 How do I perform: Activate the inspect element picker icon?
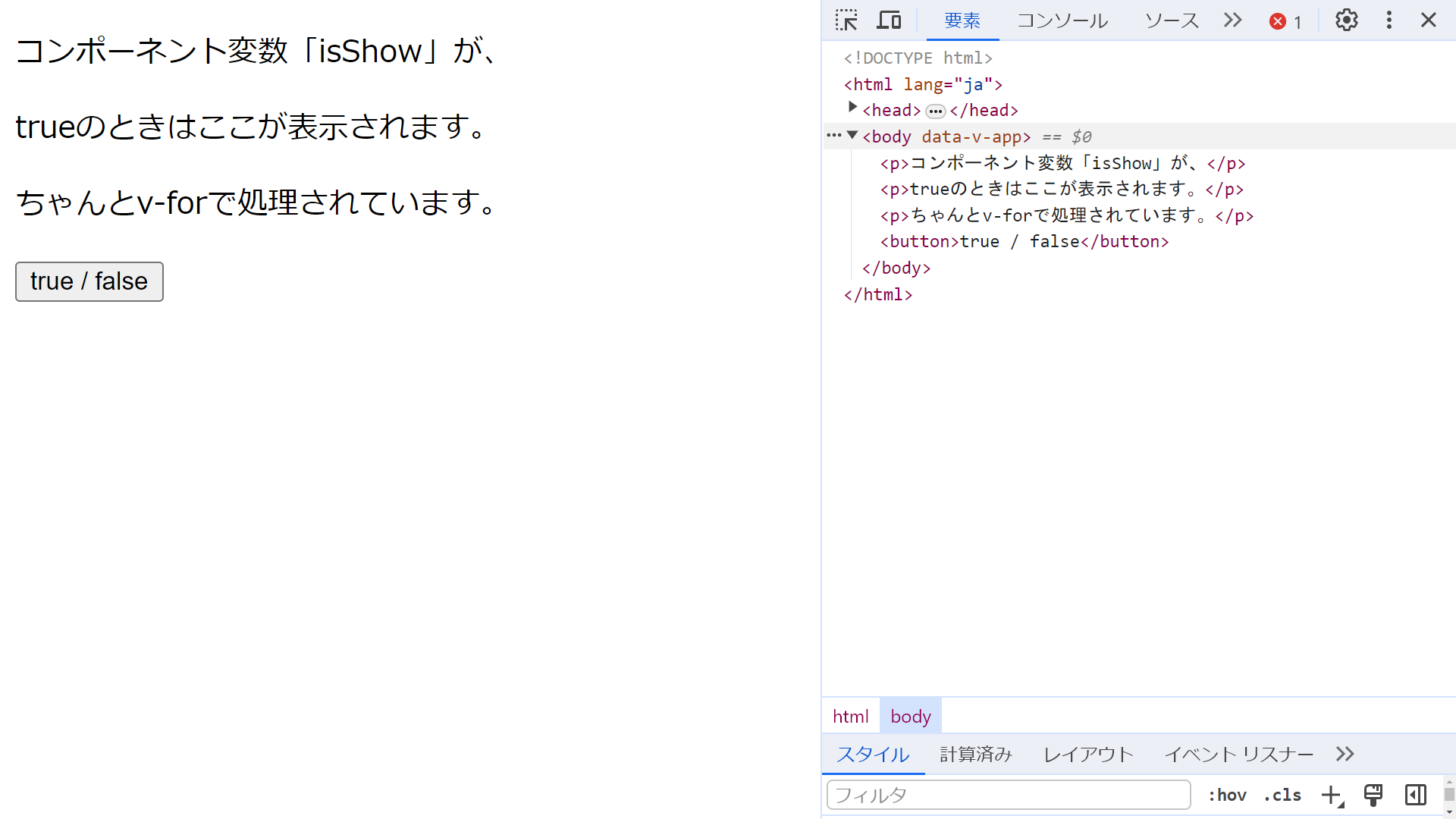[x=846, y=20]
